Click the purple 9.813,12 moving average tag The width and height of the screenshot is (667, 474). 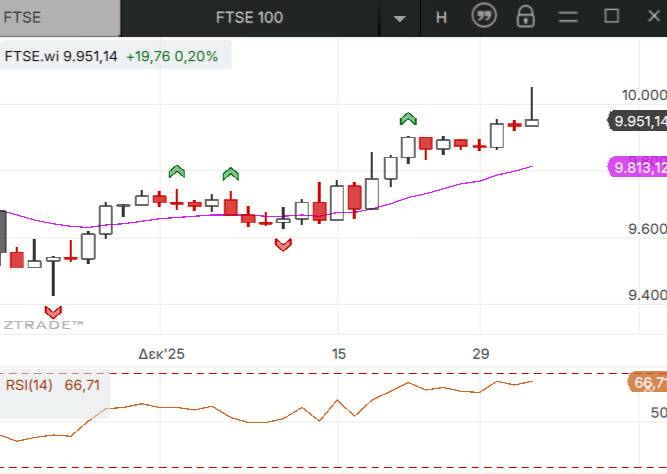(x=637, y=167)
